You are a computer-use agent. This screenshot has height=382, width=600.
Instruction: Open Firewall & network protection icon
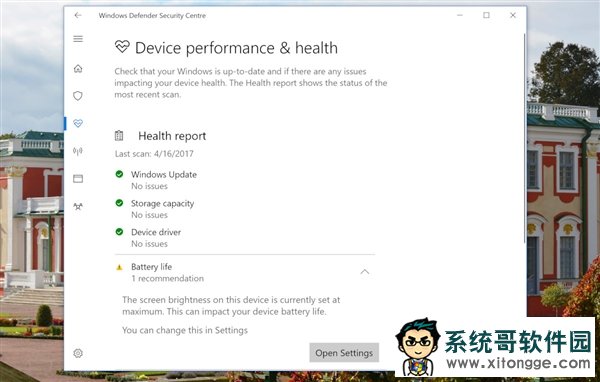78,151
